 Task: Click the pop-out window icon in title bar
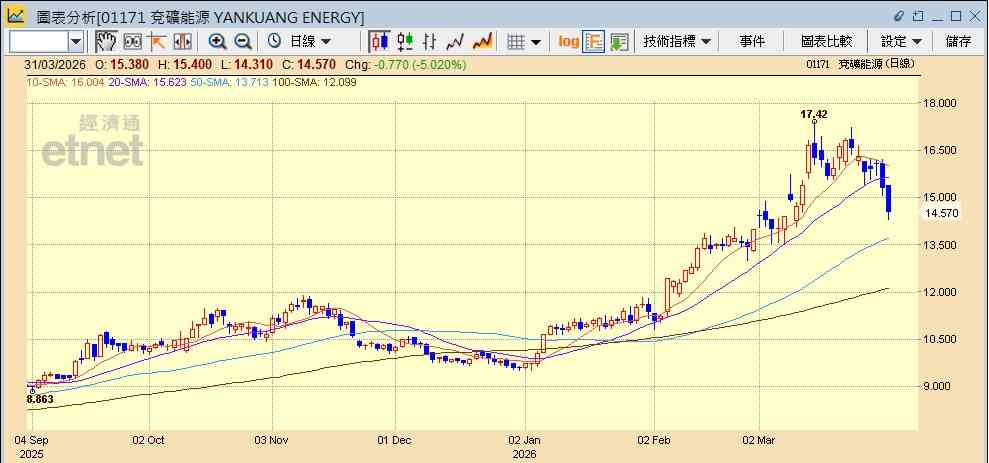918,16
